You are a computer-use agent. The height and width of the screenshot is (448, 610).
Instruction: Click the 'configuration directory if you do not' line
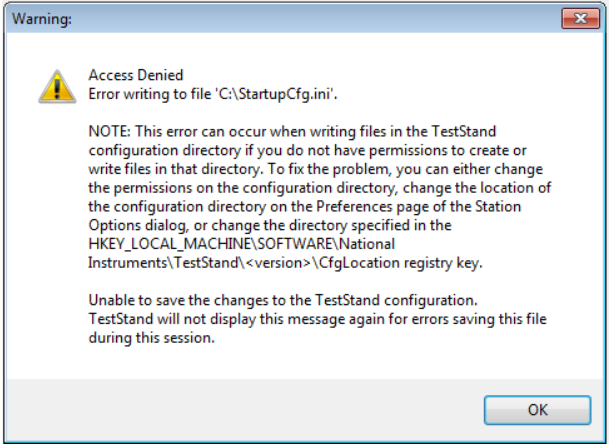click(307, 150)
